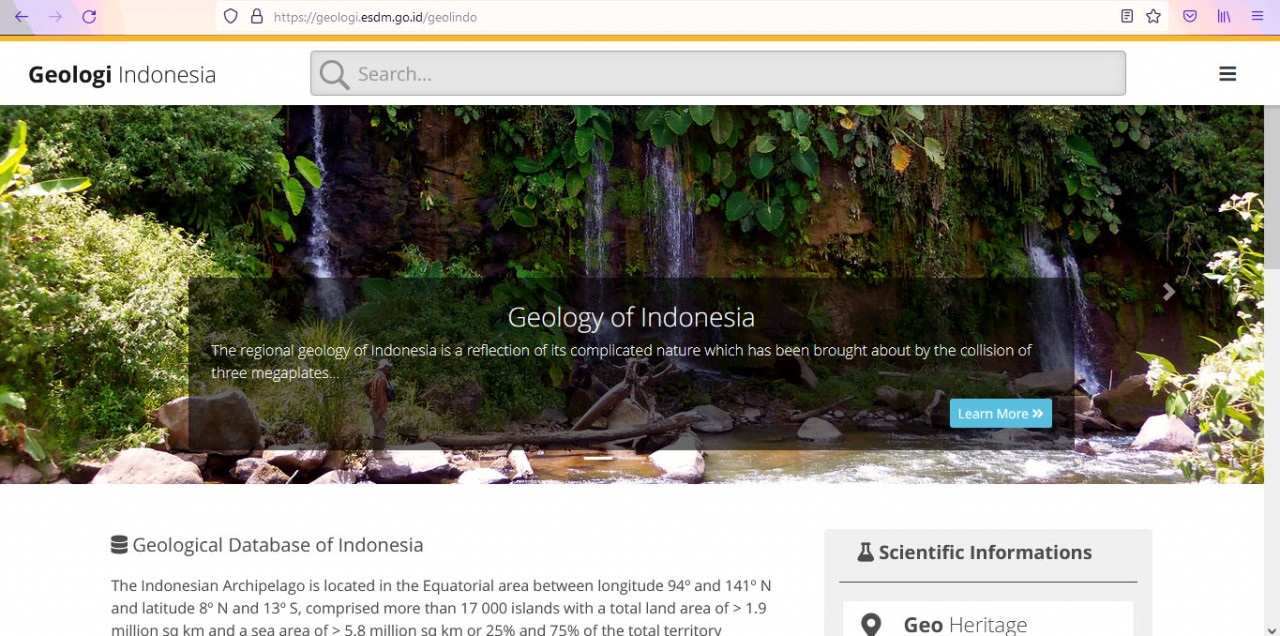The image size is (1280, 636).
Task: Advance the carousel with the next arrow
Action: [1168, 292]
